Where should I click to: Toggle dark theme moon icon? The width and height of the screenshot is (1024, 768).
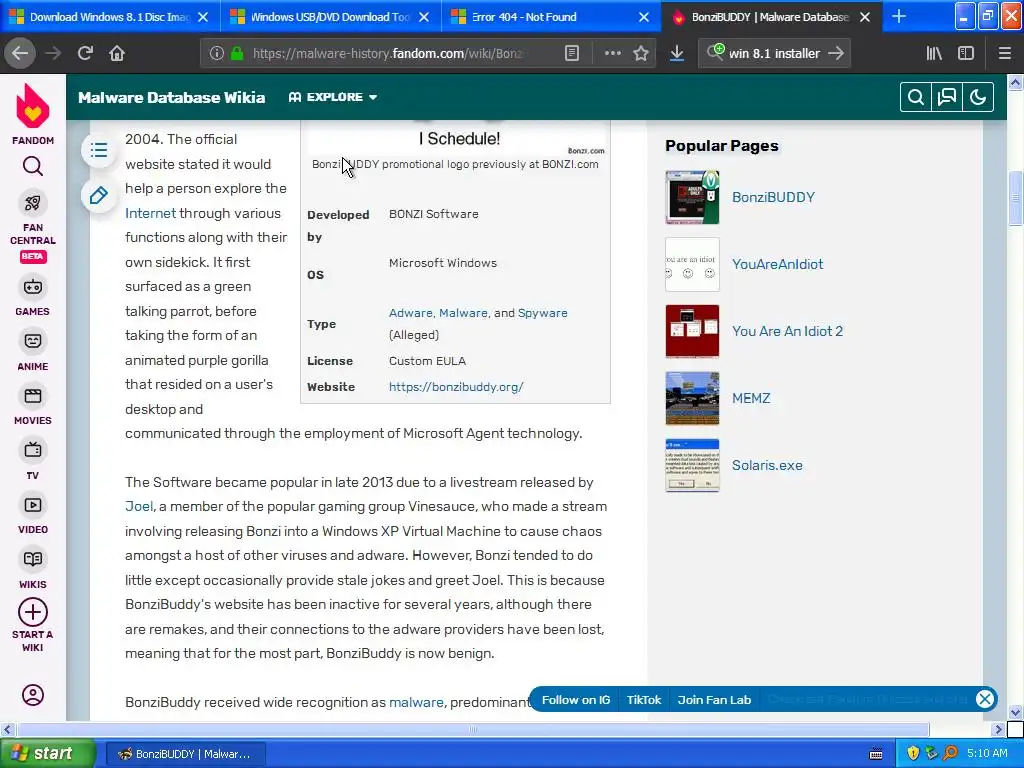pos(978,97)
